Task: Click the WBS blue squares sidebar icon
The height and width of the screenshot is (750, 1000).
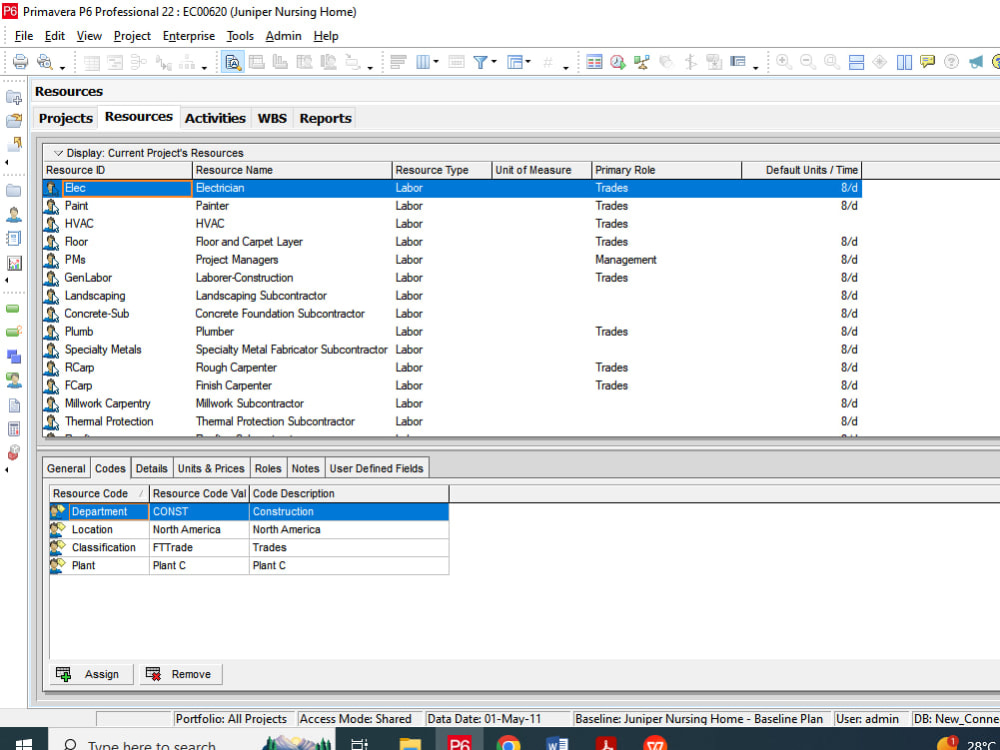Action: 13,357
